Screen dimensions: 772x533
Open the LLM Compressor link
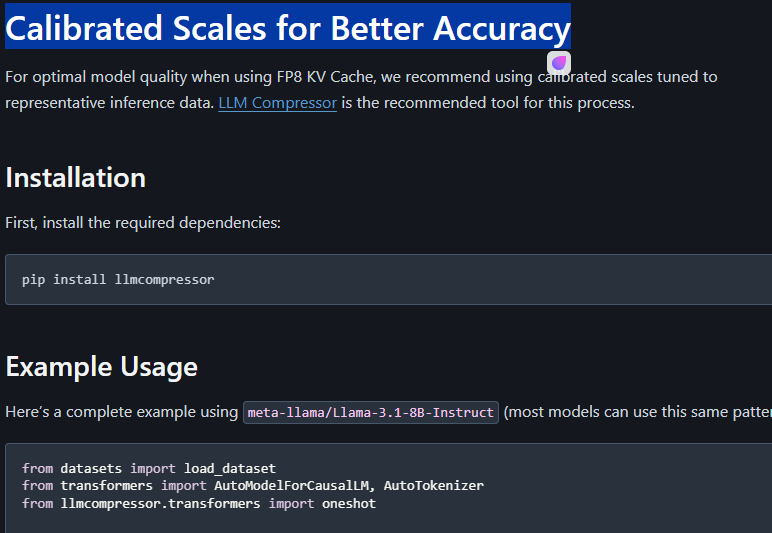278,103
